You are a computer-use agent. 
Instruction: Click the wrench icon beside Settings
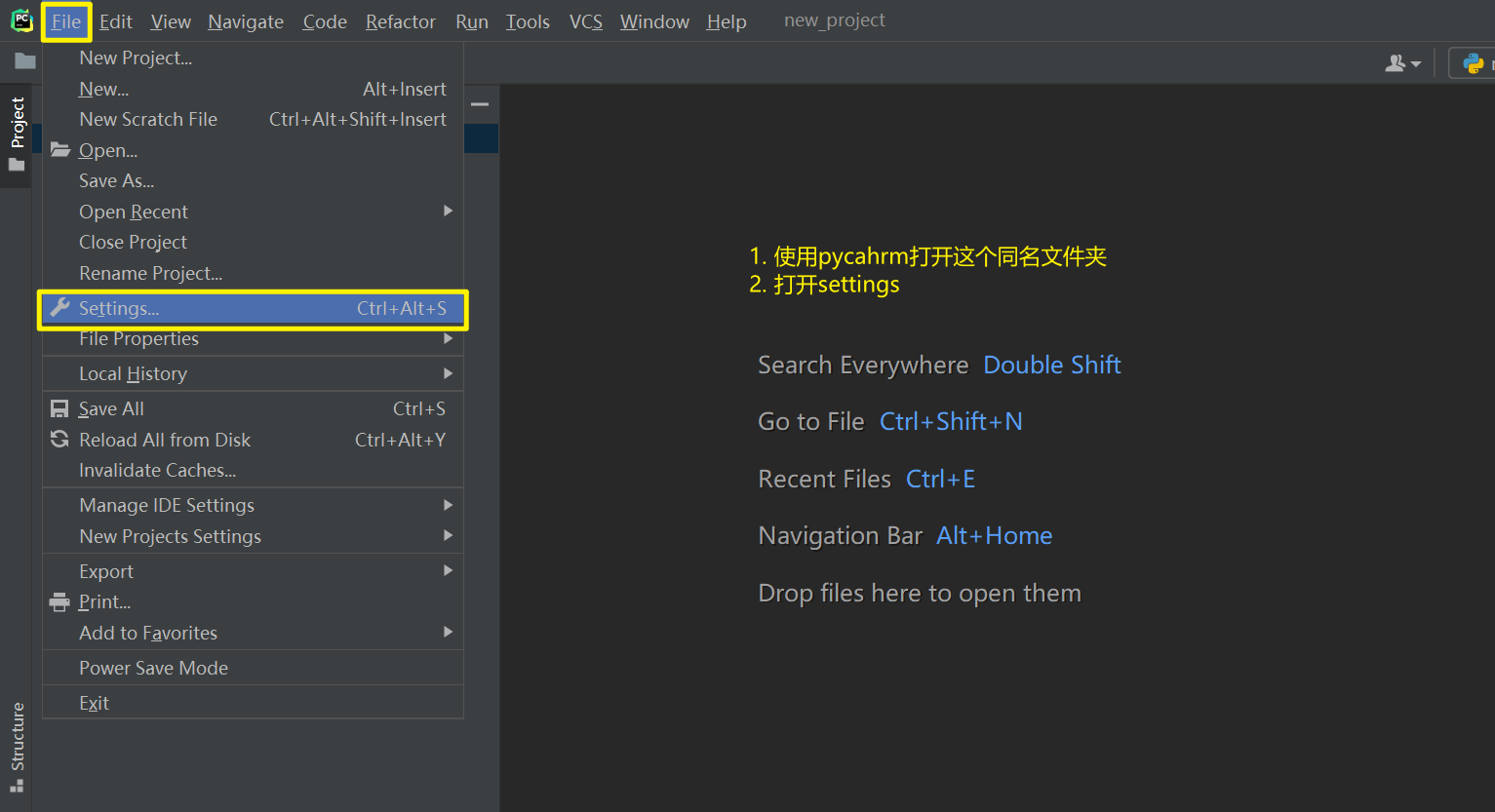coord(60,308)
